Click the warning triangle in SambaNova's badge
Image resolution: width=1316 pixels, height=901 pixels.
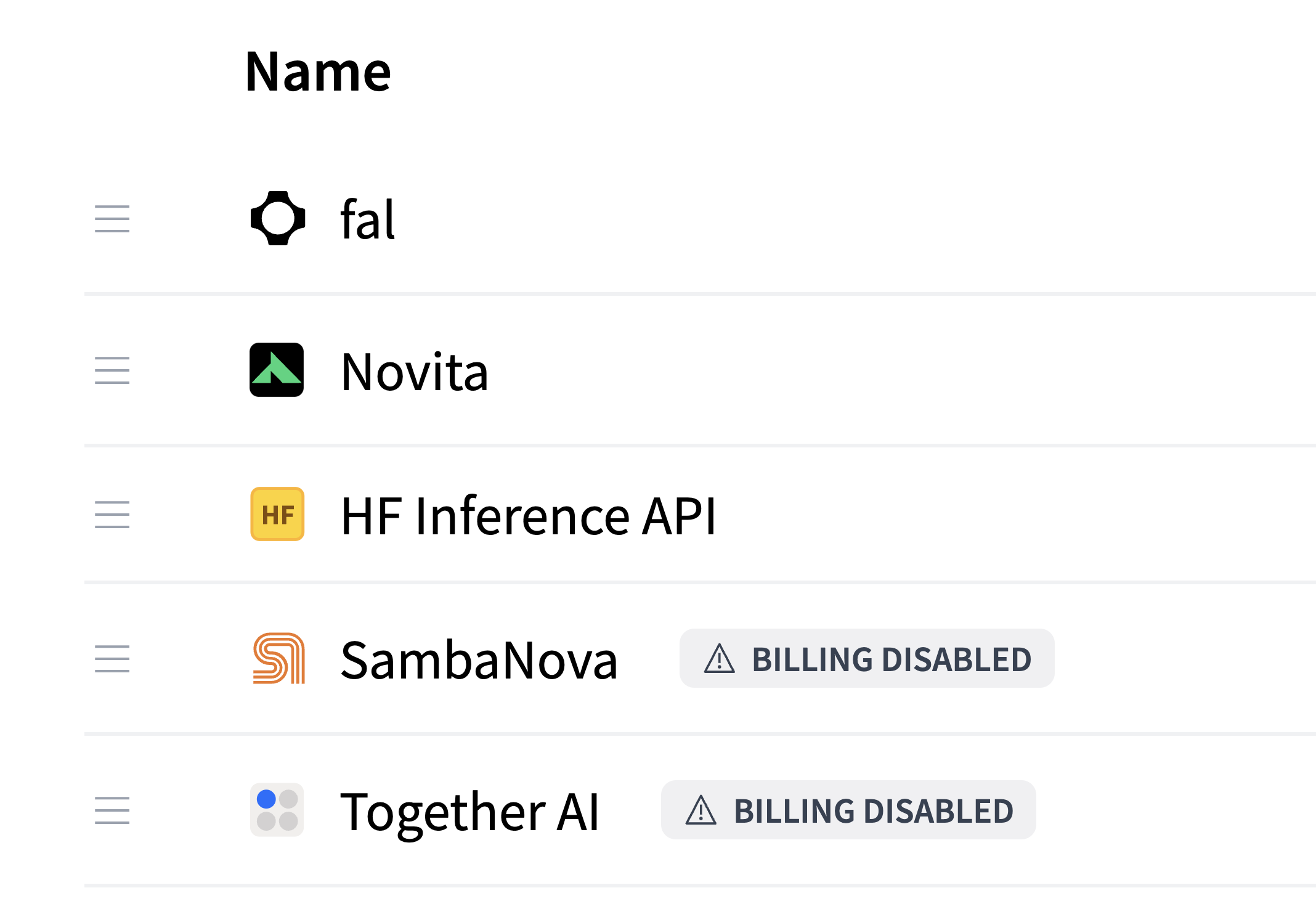720,658
